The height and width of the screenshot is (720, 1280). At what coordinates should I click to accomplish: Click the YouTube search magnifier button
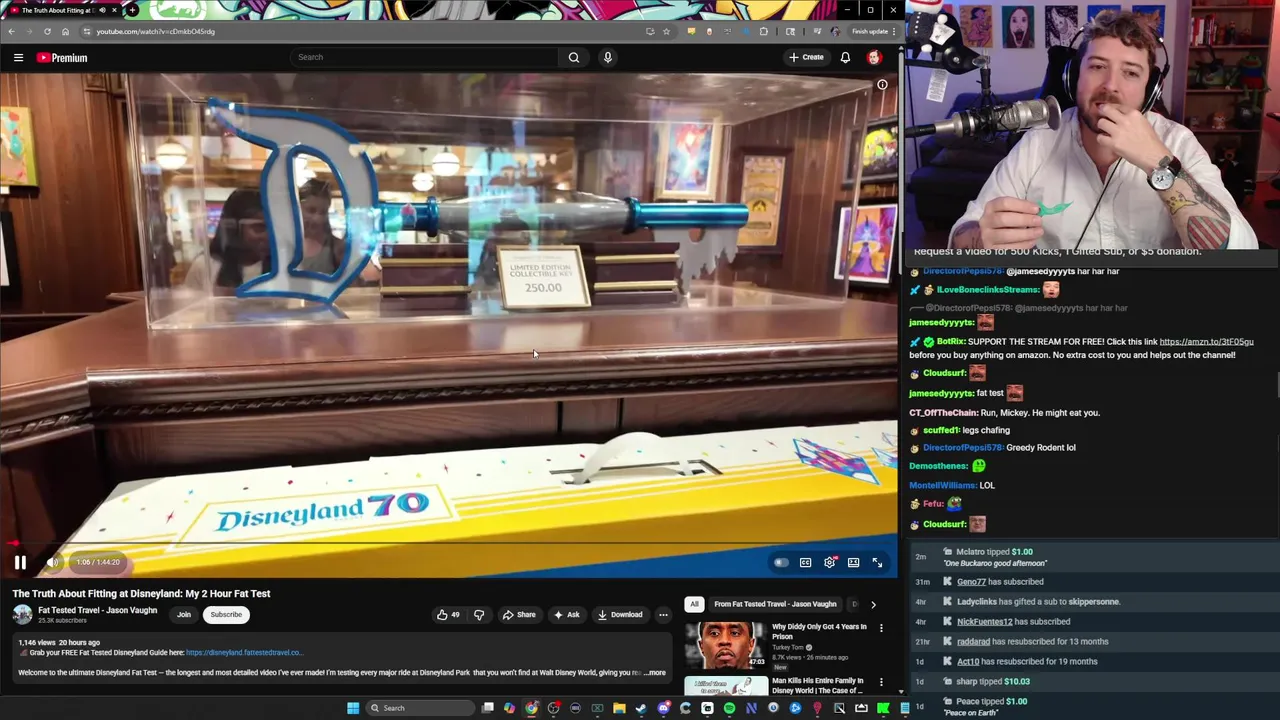574,57
